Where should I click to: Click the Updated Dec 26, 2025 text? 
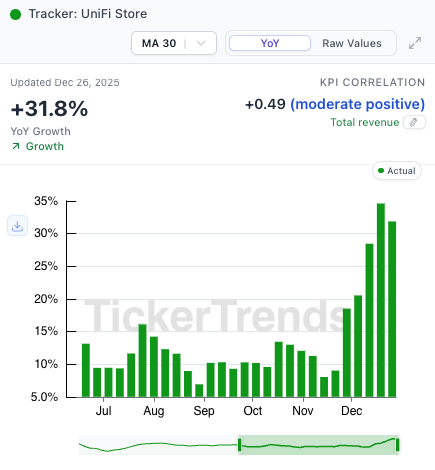pos(65,82)
